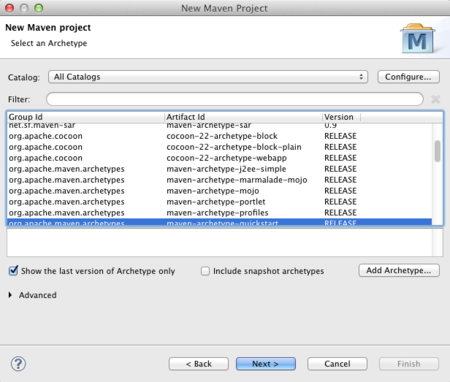Screen dimensions: 450x382
Task: Select maven-archetype-profiles row
Action: tap(219, 213)
